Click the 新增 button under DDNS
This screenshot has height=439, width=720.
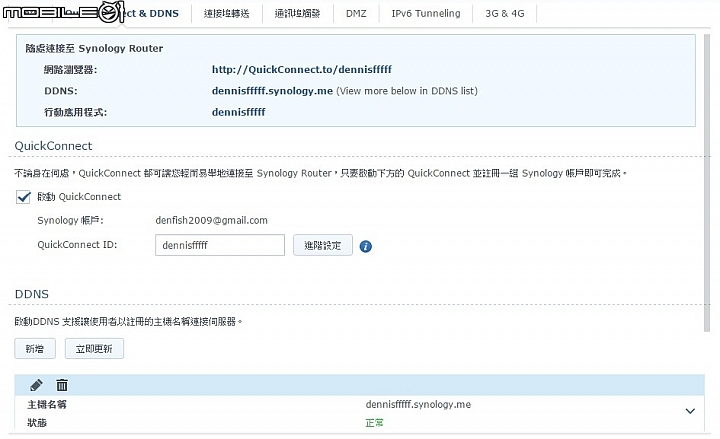35,349
